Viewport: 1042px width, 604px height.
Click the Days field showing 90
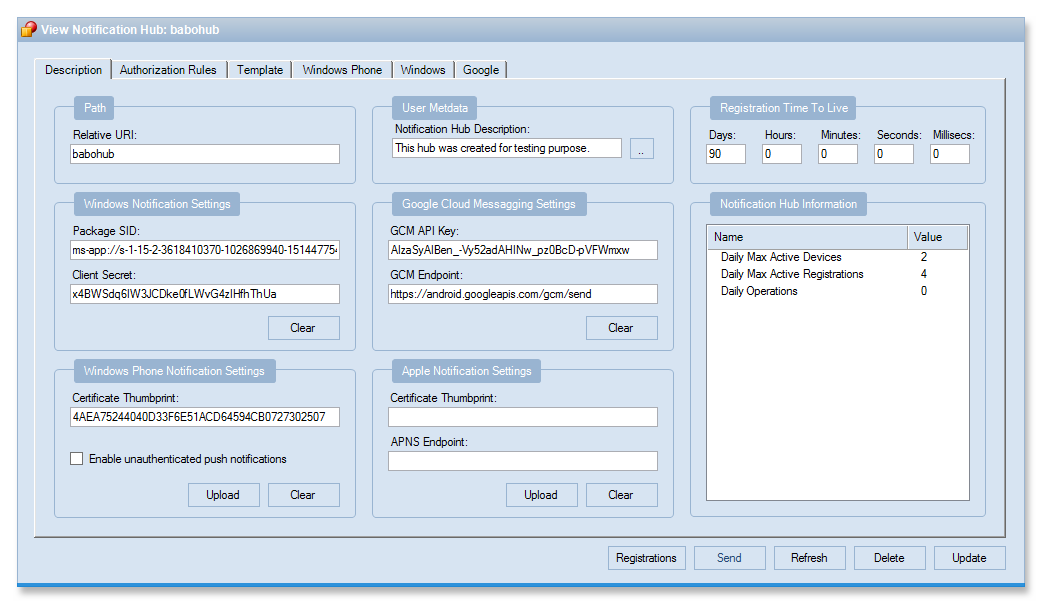[726, 154]
